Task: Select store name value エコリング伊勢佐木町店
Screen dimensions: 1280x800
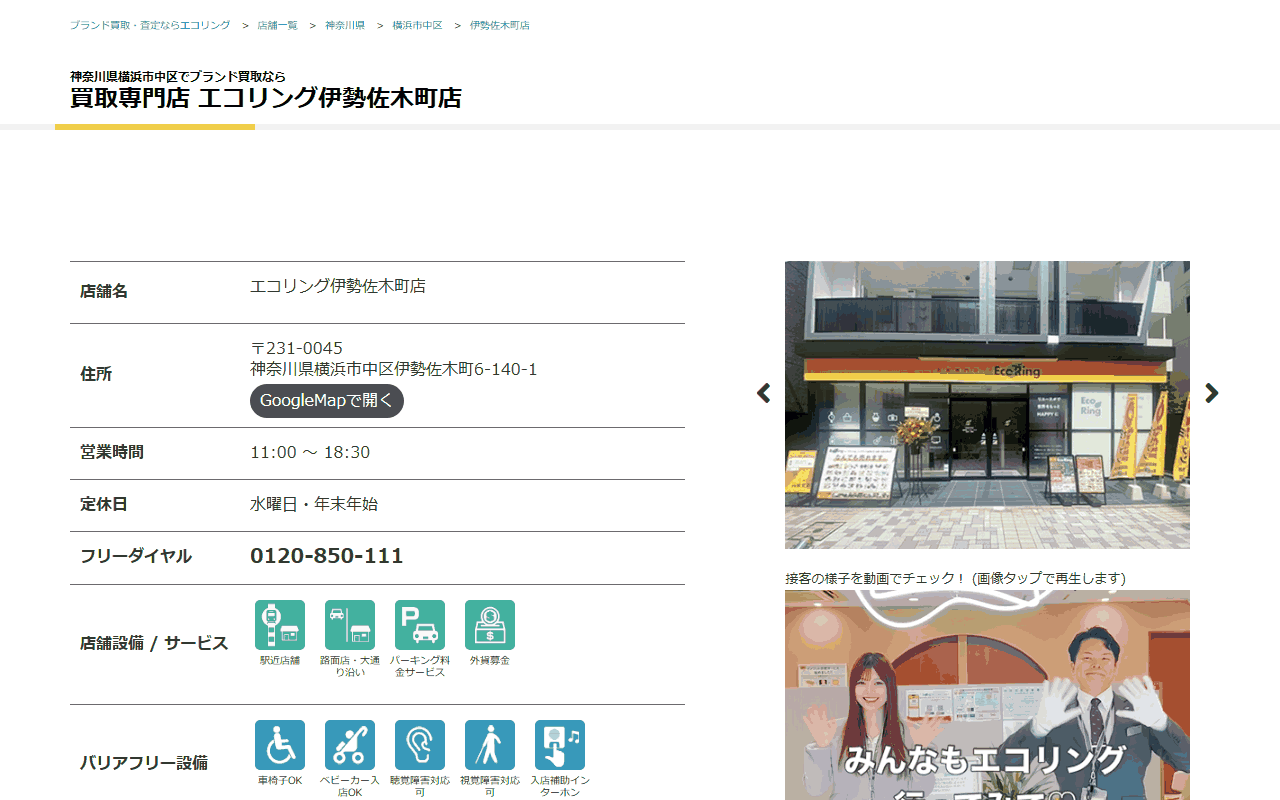Action: click(x=338, y=286)
